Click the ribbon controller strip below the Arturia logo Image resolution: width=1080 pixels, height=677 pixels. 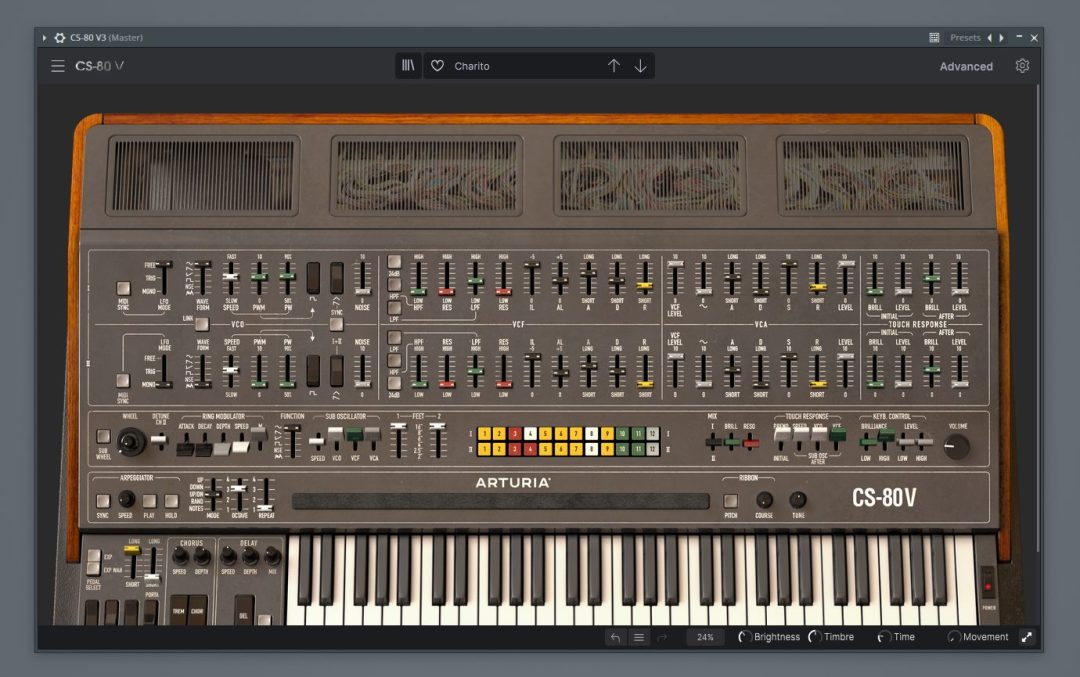[500, 501]
